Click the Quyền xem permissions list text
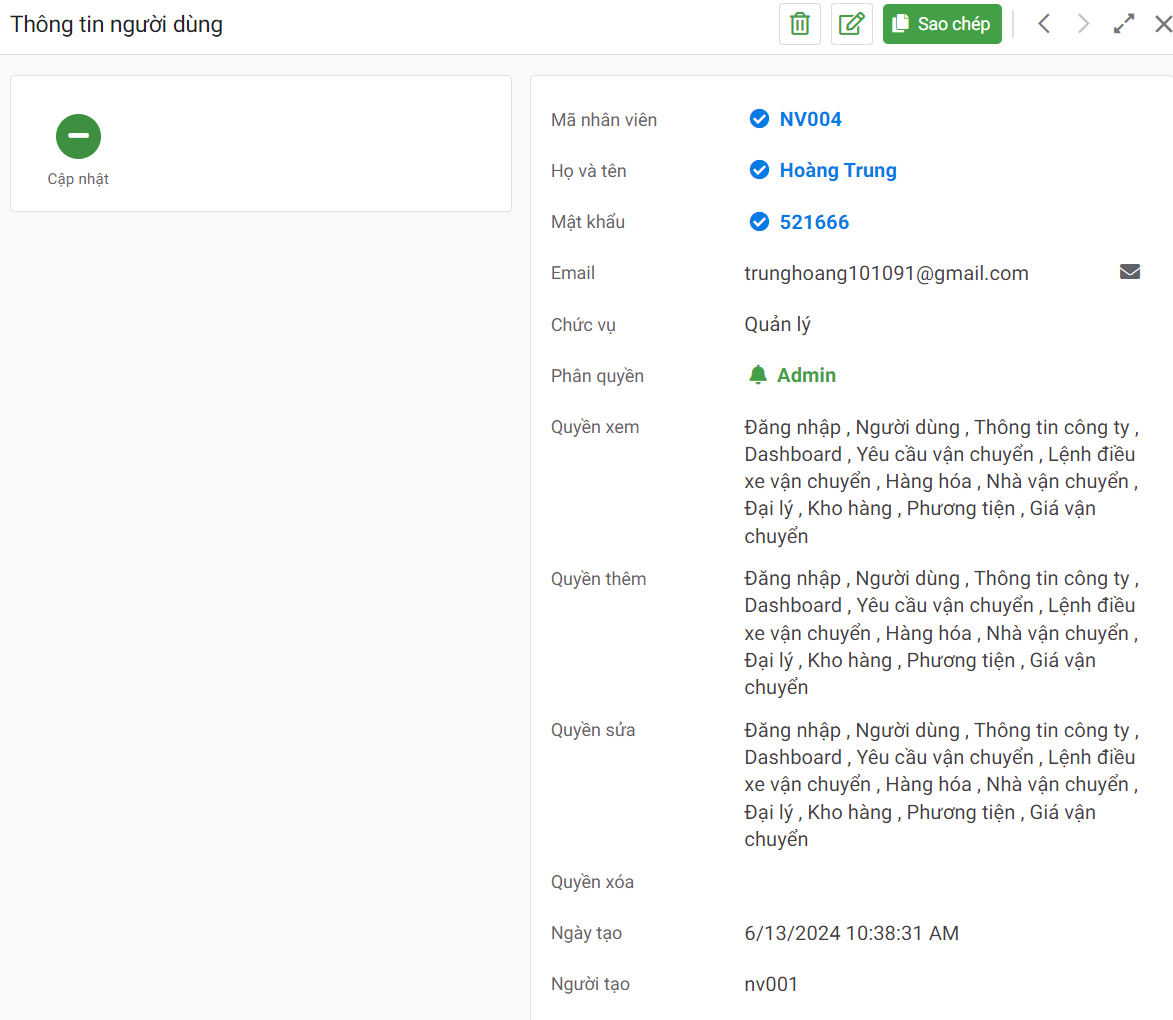 (940, 481)
